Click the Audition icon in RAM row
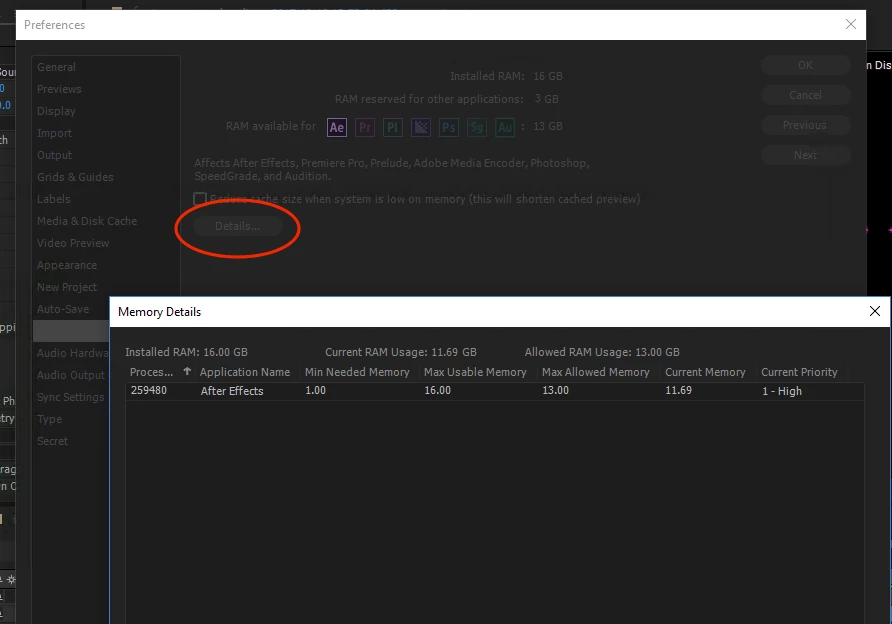This screenshot has height=624, width=892. pyautogui.click(x=505, y=127)
